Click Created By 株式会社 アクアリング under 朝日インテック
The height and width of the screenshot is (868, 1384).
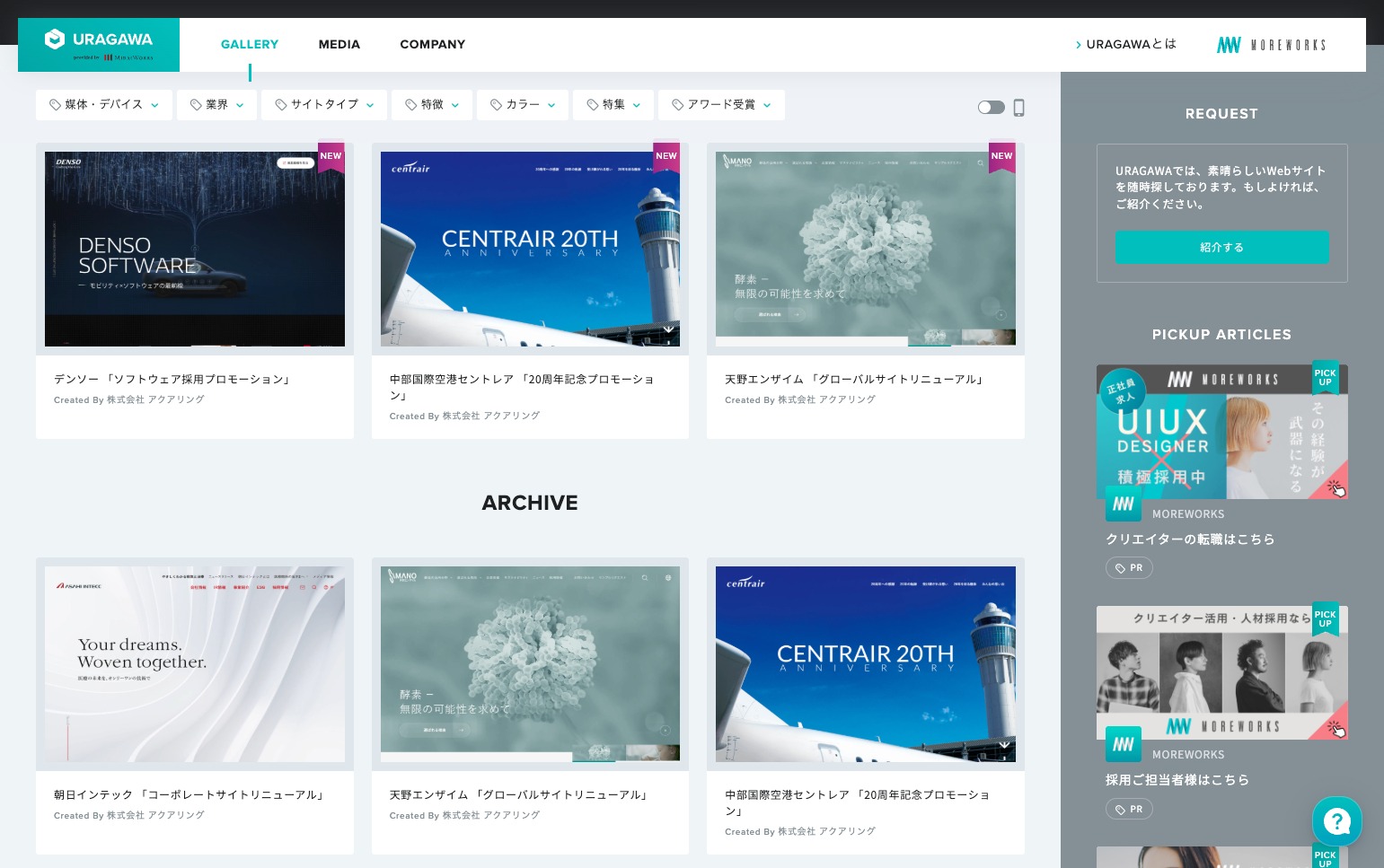pyautogui.click(x=129, y=816)
